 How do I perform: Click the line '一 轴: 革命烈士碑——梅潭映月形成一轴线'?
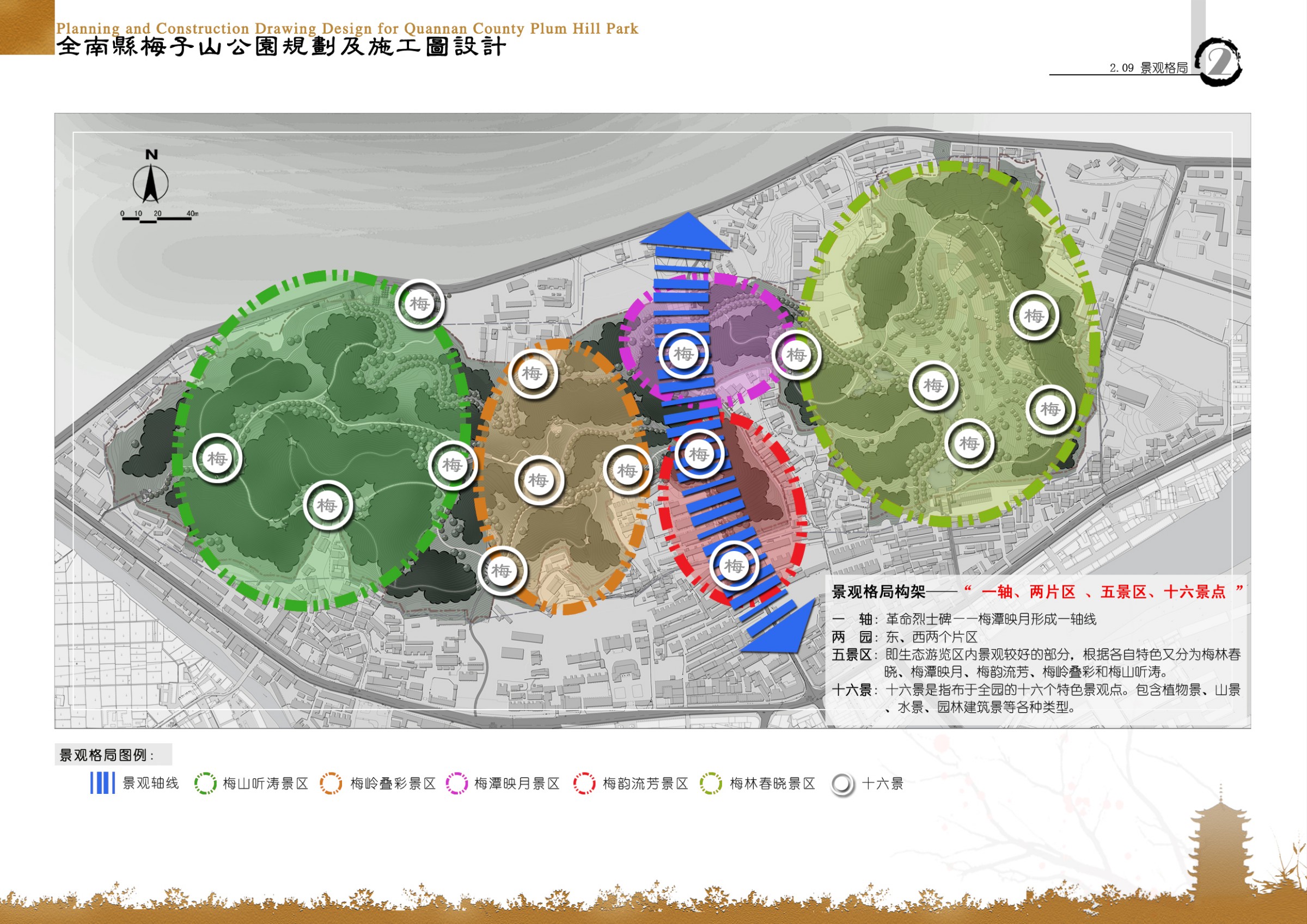click(964, 619)
